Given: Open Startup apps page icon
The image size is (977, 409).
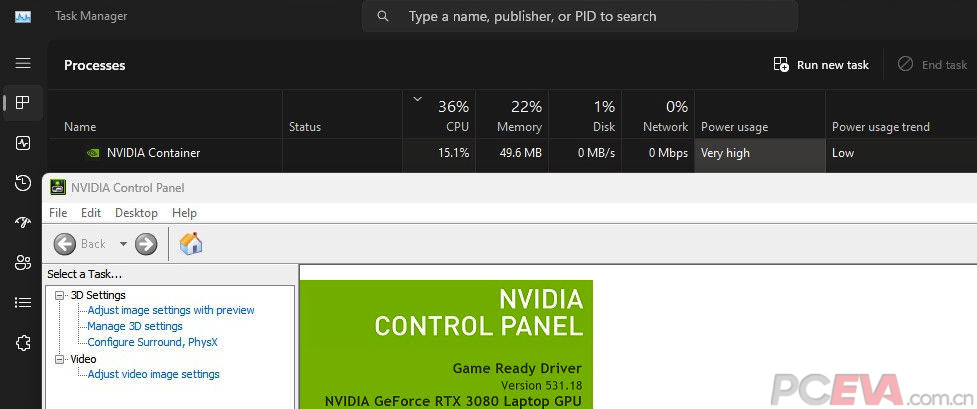Looking at the screenshot, I should [x=23, y=223].
